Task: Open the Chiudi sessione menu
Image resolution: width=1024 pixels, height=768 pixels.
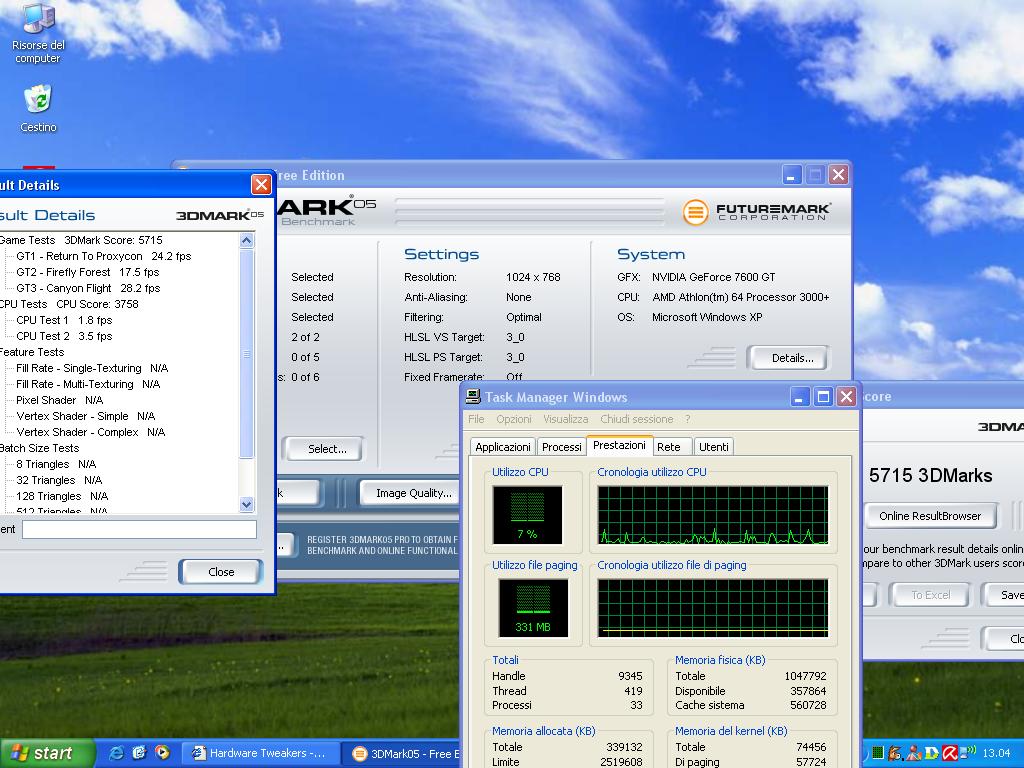Action: (x=637, y=419)
